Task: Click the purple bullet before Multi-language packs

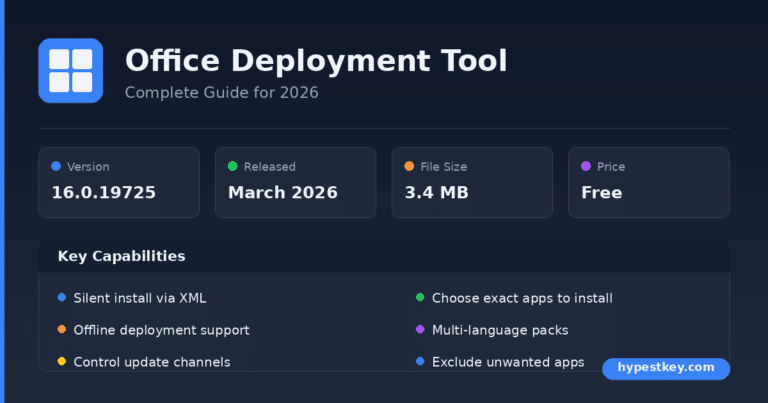Action: click(x=420, y=329)
